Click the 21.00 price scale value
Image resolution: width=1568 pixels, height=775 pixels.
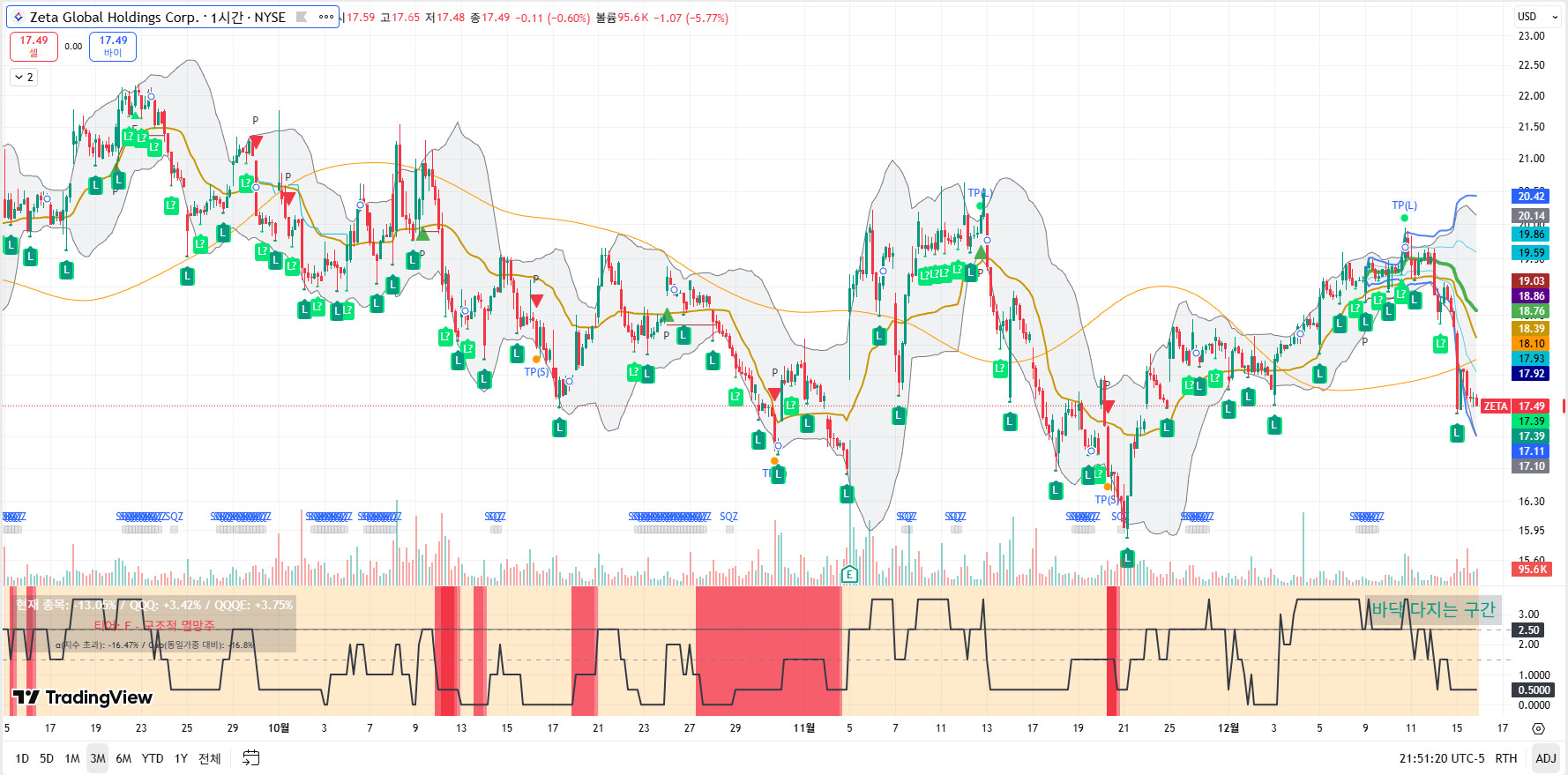pos(1531,159)
